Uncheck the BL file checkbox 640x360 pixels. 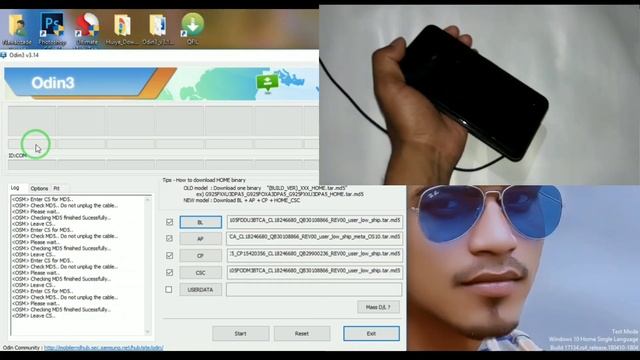click(x=169, y=222)
